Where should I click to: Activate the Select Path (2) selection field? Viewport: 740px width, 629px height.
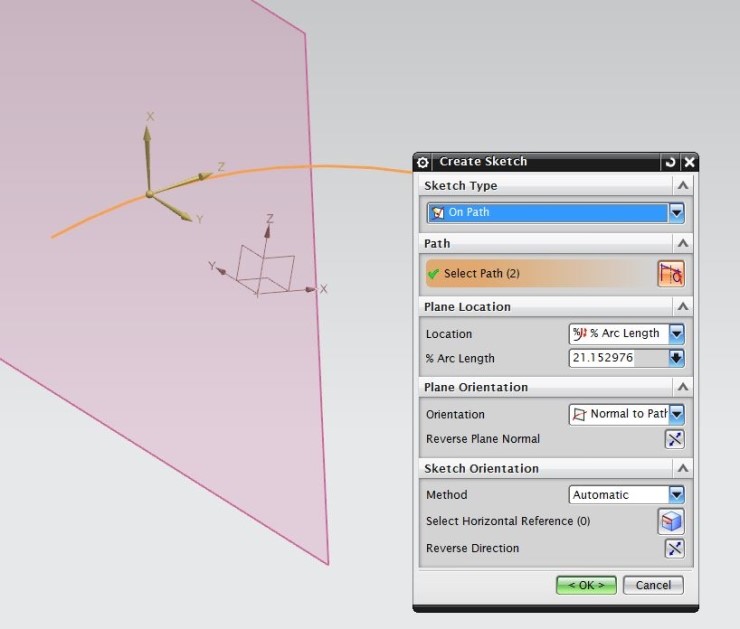click(x=540, y=273)
